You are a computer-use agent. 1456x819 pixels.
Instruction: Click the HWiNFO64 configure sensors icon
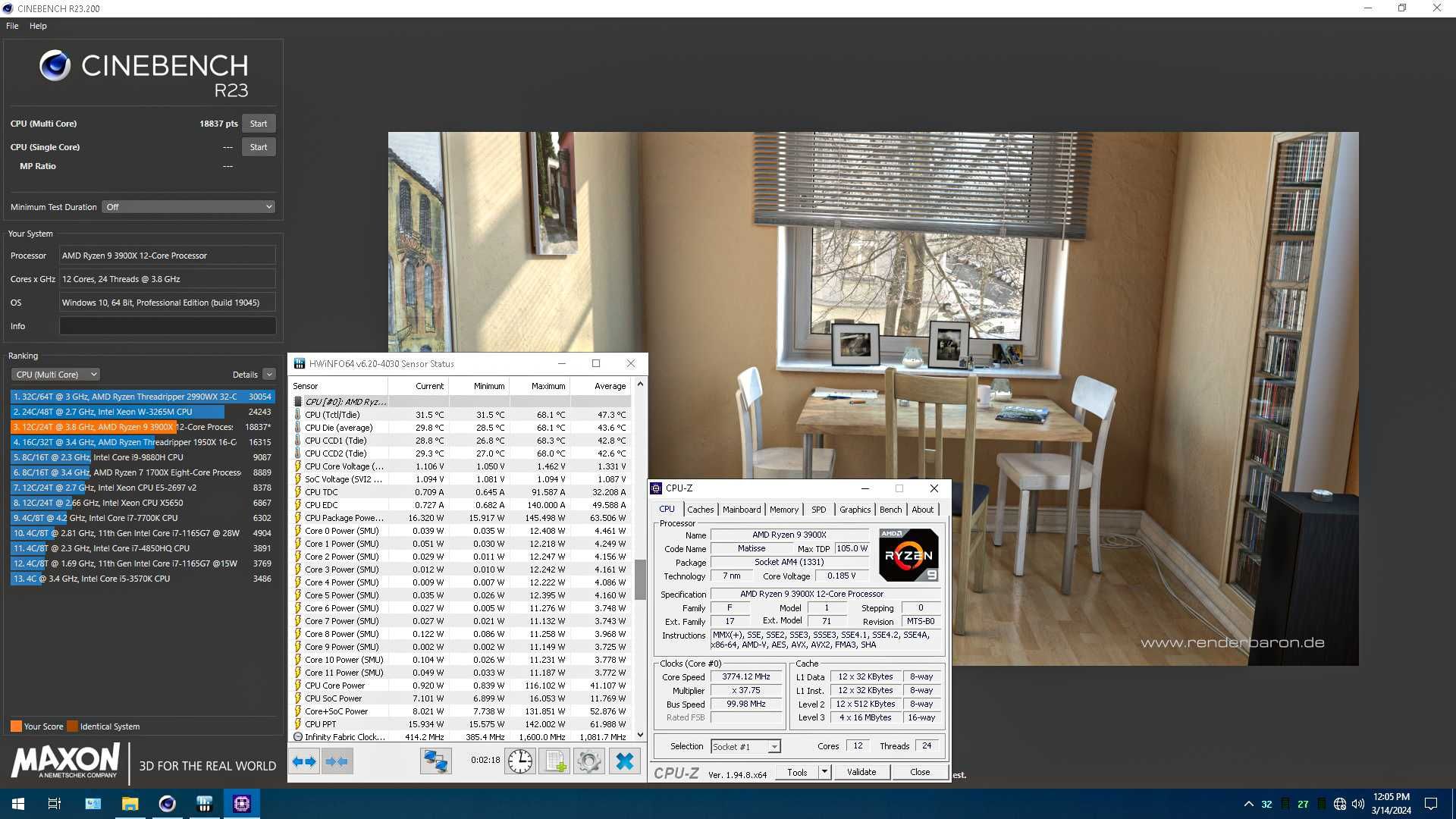(x=590, y=761)
